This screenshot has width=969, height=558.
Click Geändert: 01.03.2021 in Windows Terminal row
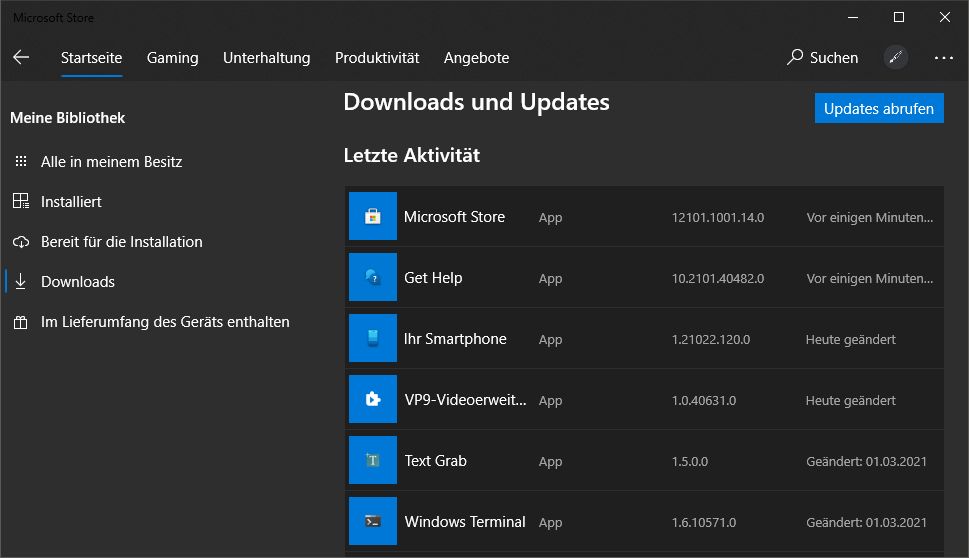tap(866, 522)
